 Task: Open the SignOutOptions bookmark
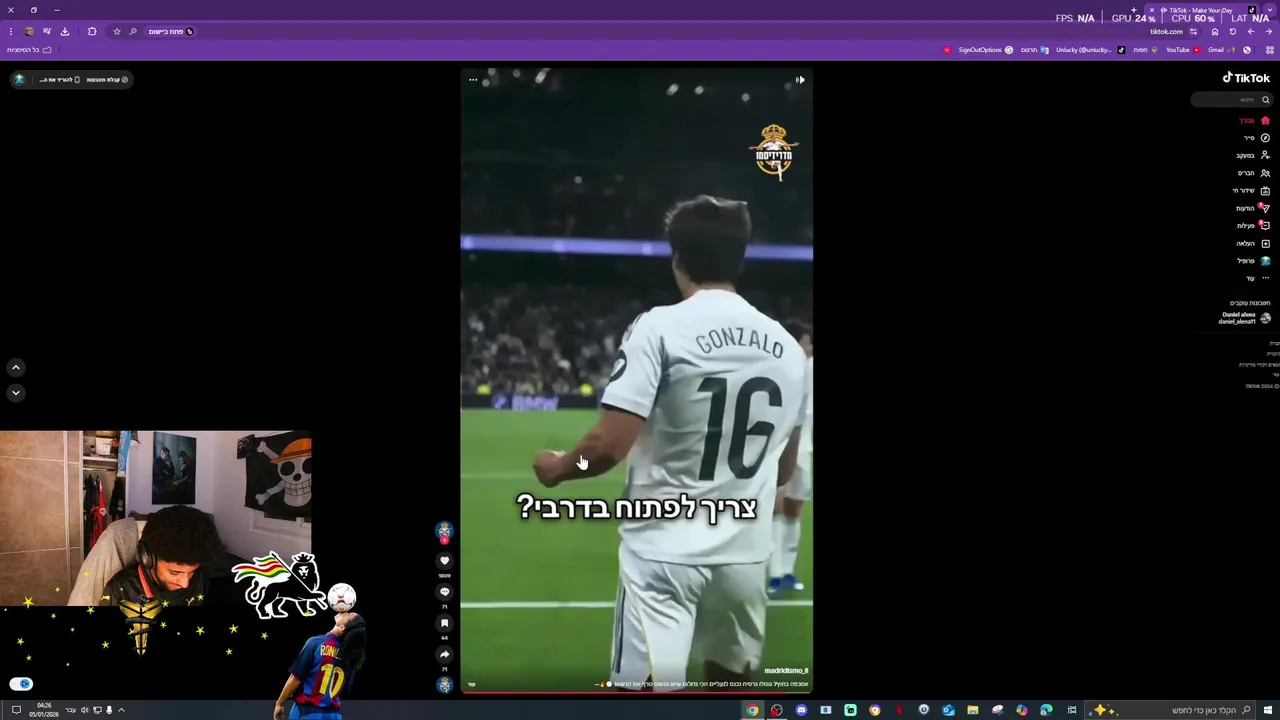tap(985, 50)
